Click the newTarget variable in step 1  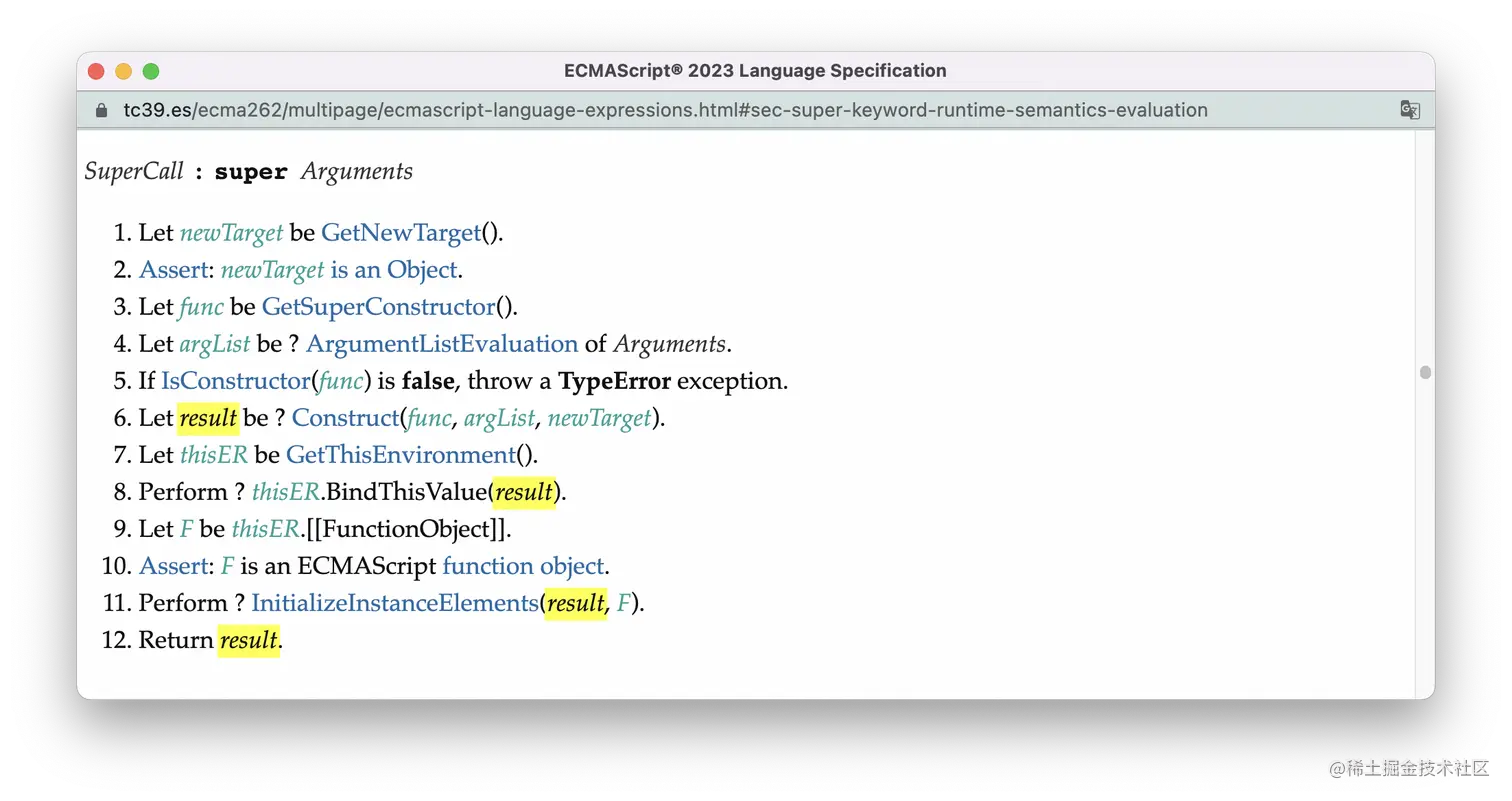231,233
